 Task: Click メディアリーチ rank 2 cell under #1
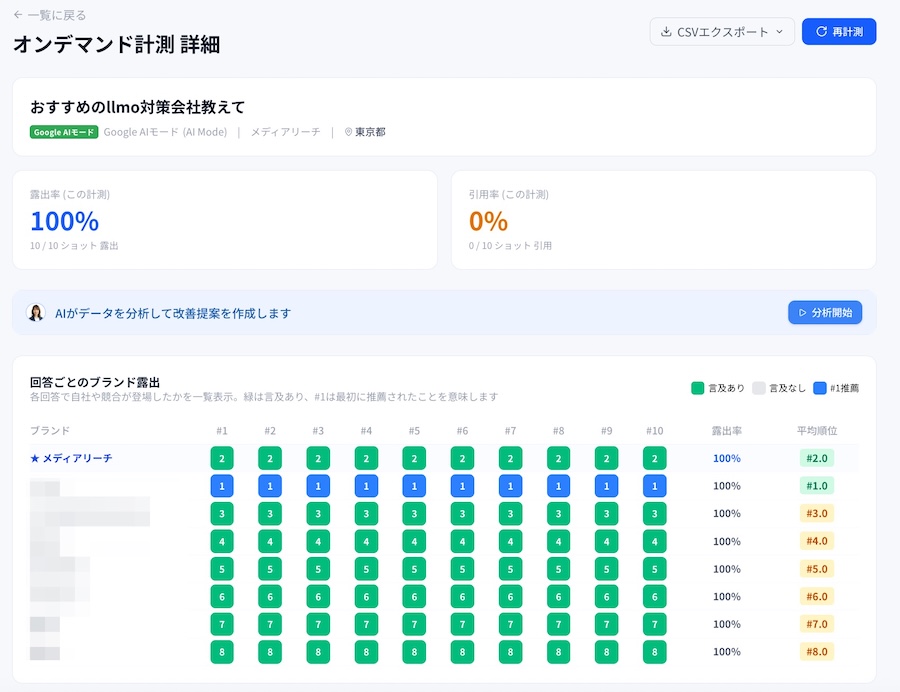222,458
